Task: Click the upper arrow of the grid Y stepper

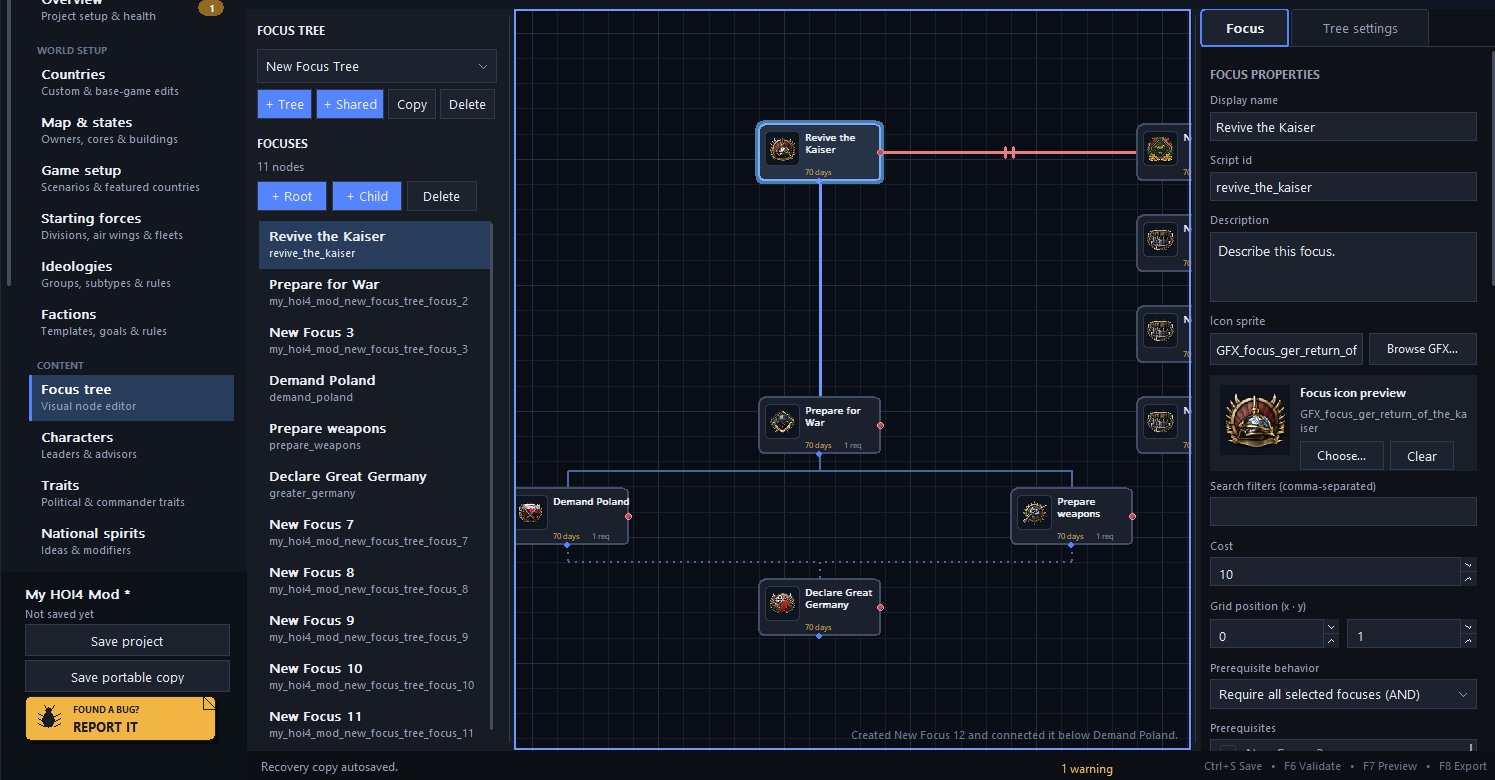Action: point(1468,627)
